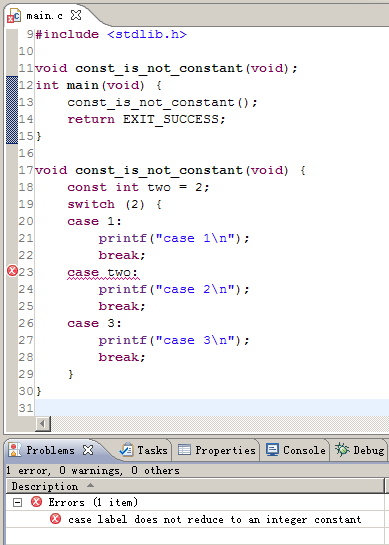Place cursor on '#include <stdlib.h>' line 9
The width and height of the screenshot is (389, 545).
[x=111, y=34]
